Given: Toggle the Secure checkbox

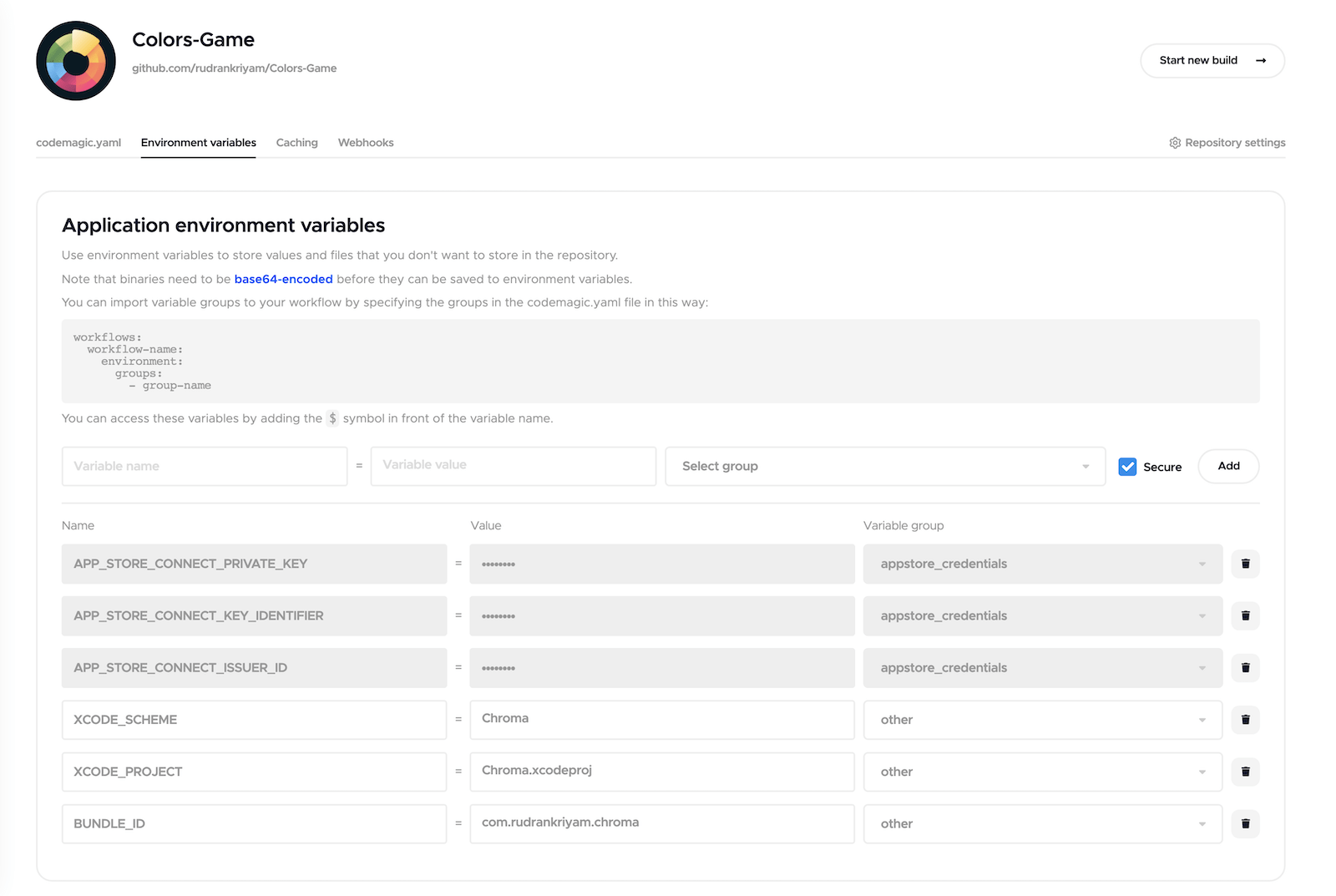Looking at the screenshot, I should click(x=1127, y=467).
